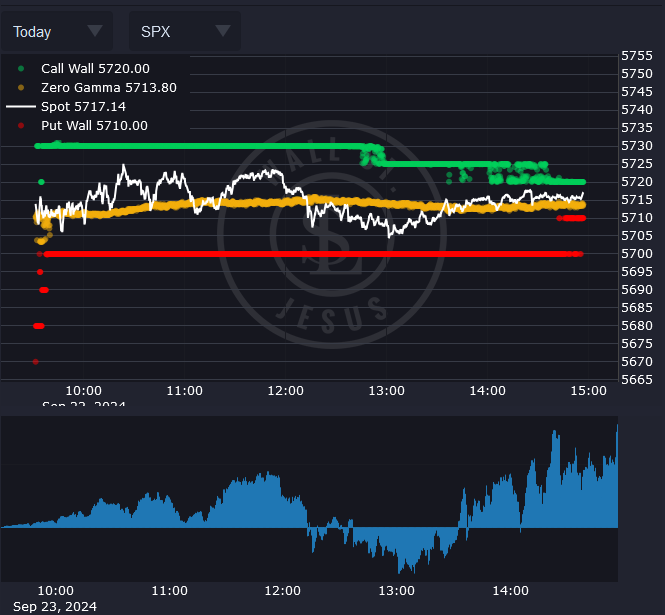Click the arrow beside SPX
Screen dimensions: 665x615
(x=223, y=31)
